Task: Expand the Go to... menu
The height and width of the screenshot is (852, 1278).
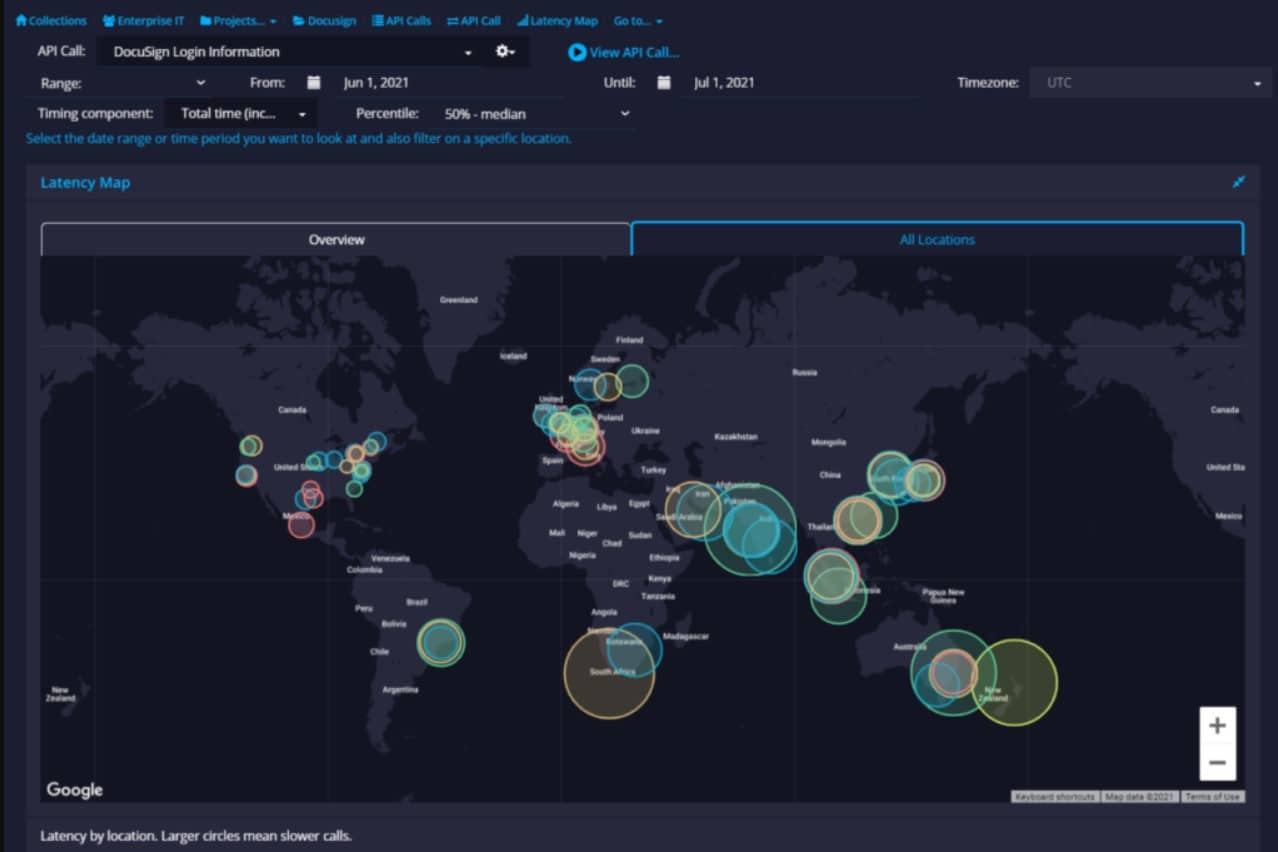Action: [638, 20]
